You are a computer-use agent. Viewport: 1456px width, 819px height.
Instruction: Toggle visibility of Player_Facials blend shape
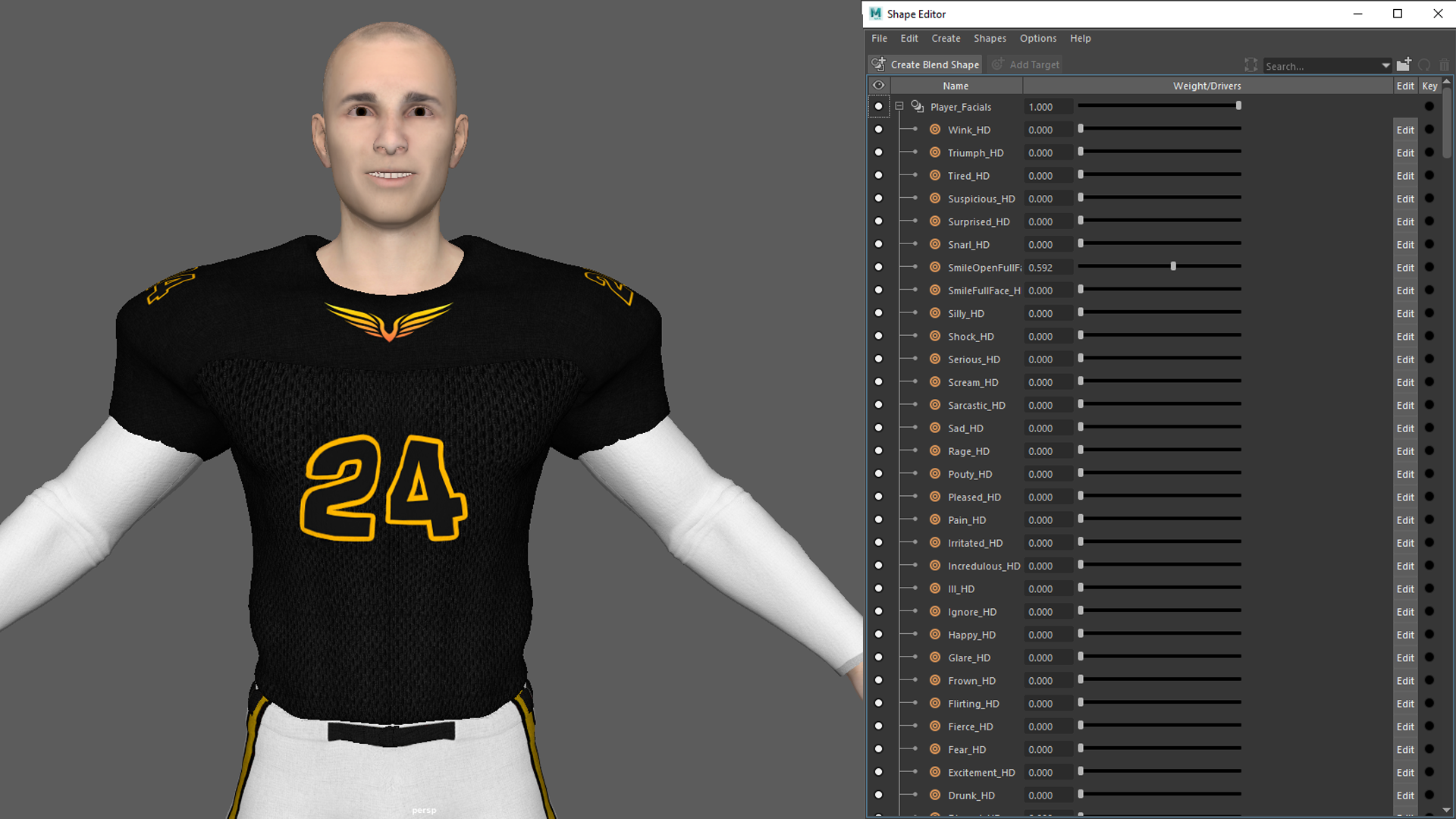878,107
